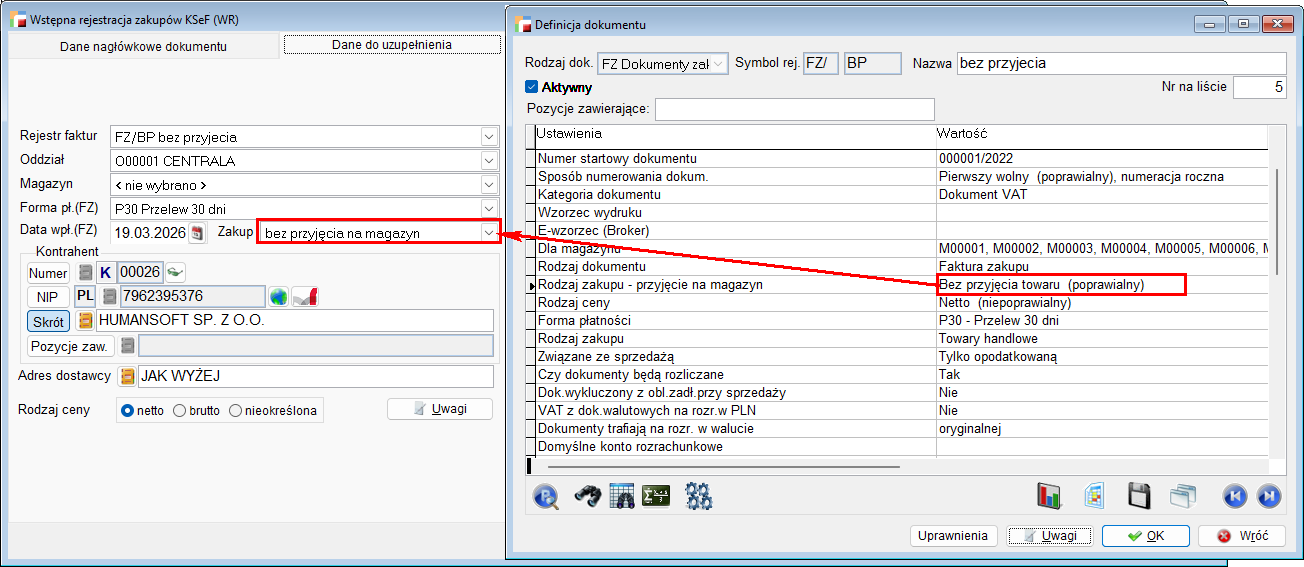Toggle the Aktywny checkbox
This screenshot has width=1304, height=567.
[x=532, y=87]
